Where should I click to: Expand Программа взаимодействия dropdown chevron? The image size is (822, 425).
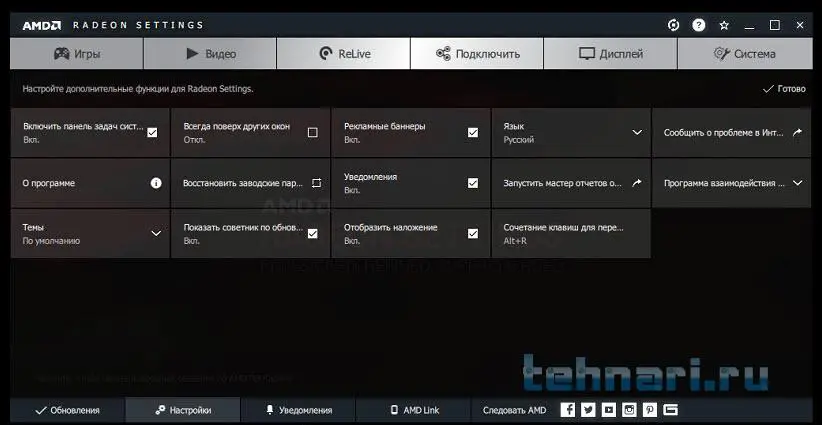point(797,183)
